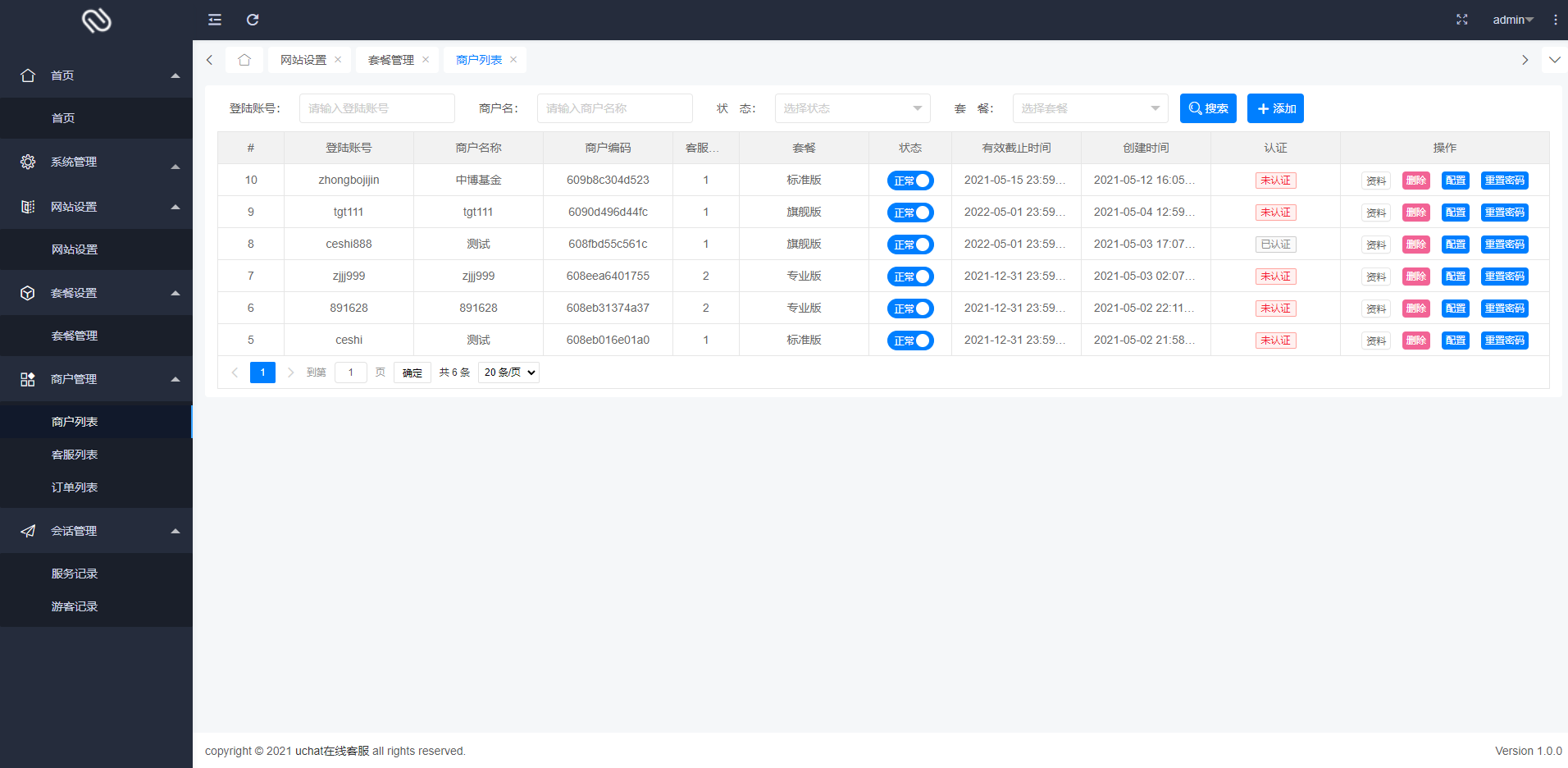Click the 搜索 search button
This screenshot has width=1568, height=768.
(1208, 108)
